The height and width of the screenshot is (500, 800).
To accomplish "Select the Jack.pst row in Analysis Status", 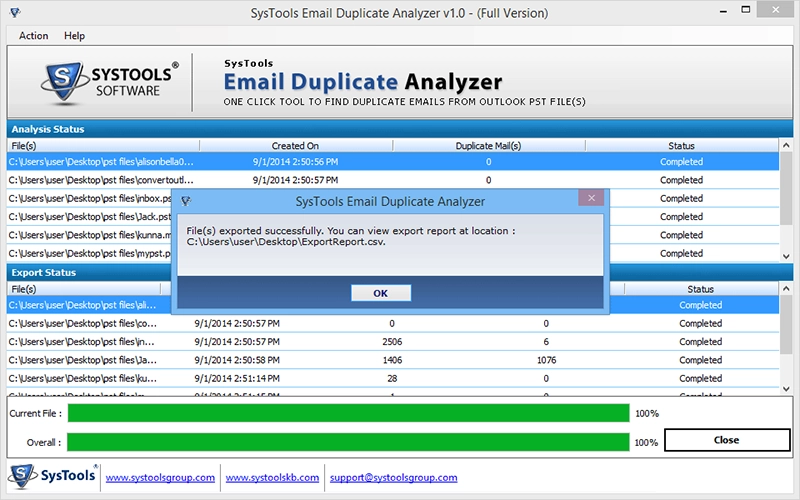I will (89, 217).
